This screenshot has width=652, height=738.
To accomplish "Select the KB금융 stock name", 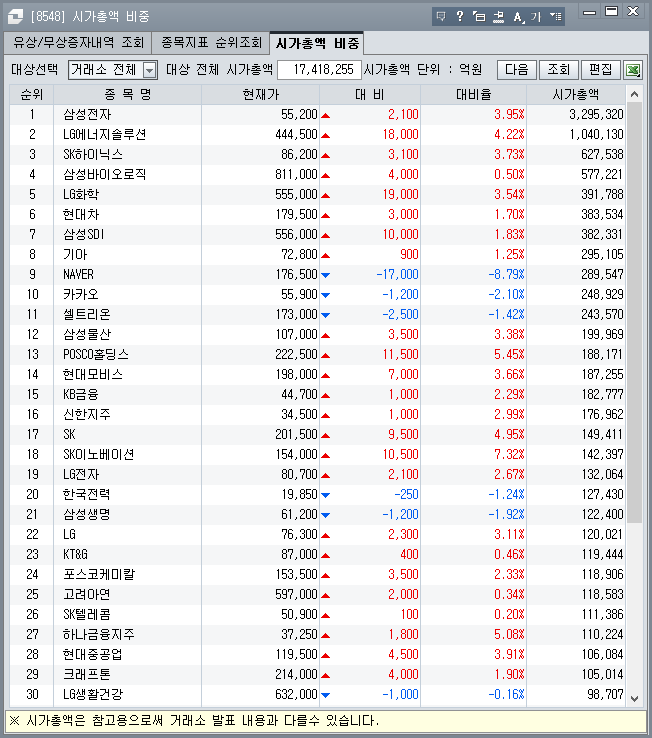I will click(81, 394).
